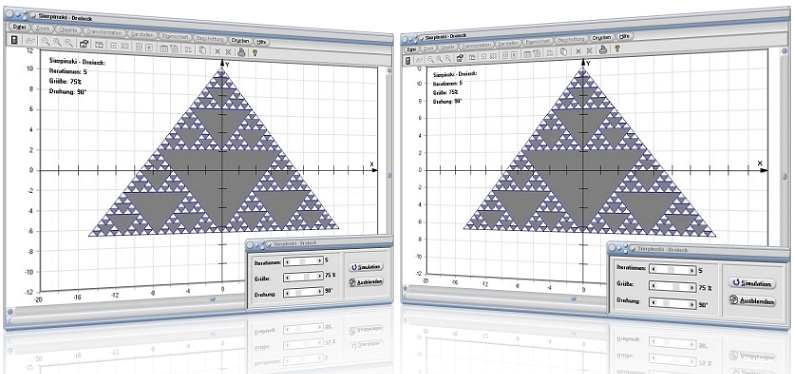The height and width of the screenshot is (374, 794).
Task: Click the calculator icon in the right window toolbar
Action: [408, 60]
